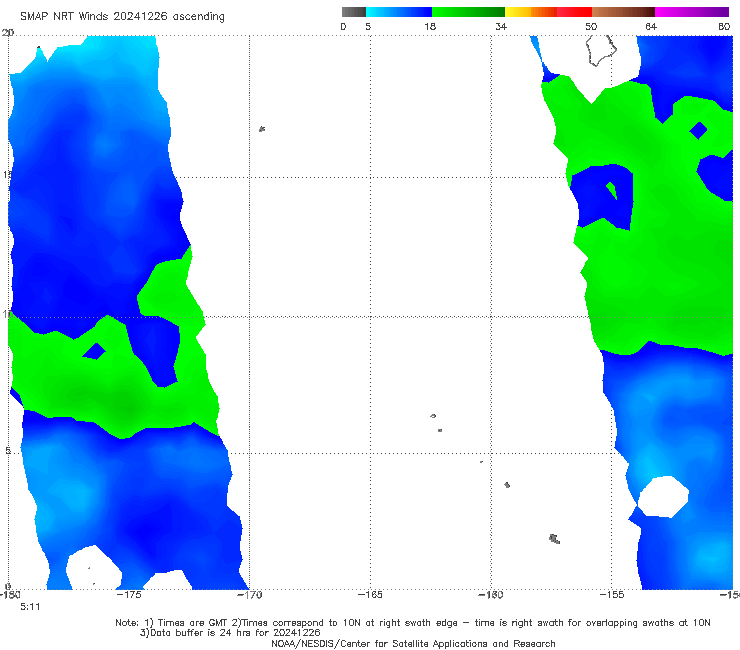740x650 pixels.
Task: Click the color bar label '50'
Action: tap(591, 26)
